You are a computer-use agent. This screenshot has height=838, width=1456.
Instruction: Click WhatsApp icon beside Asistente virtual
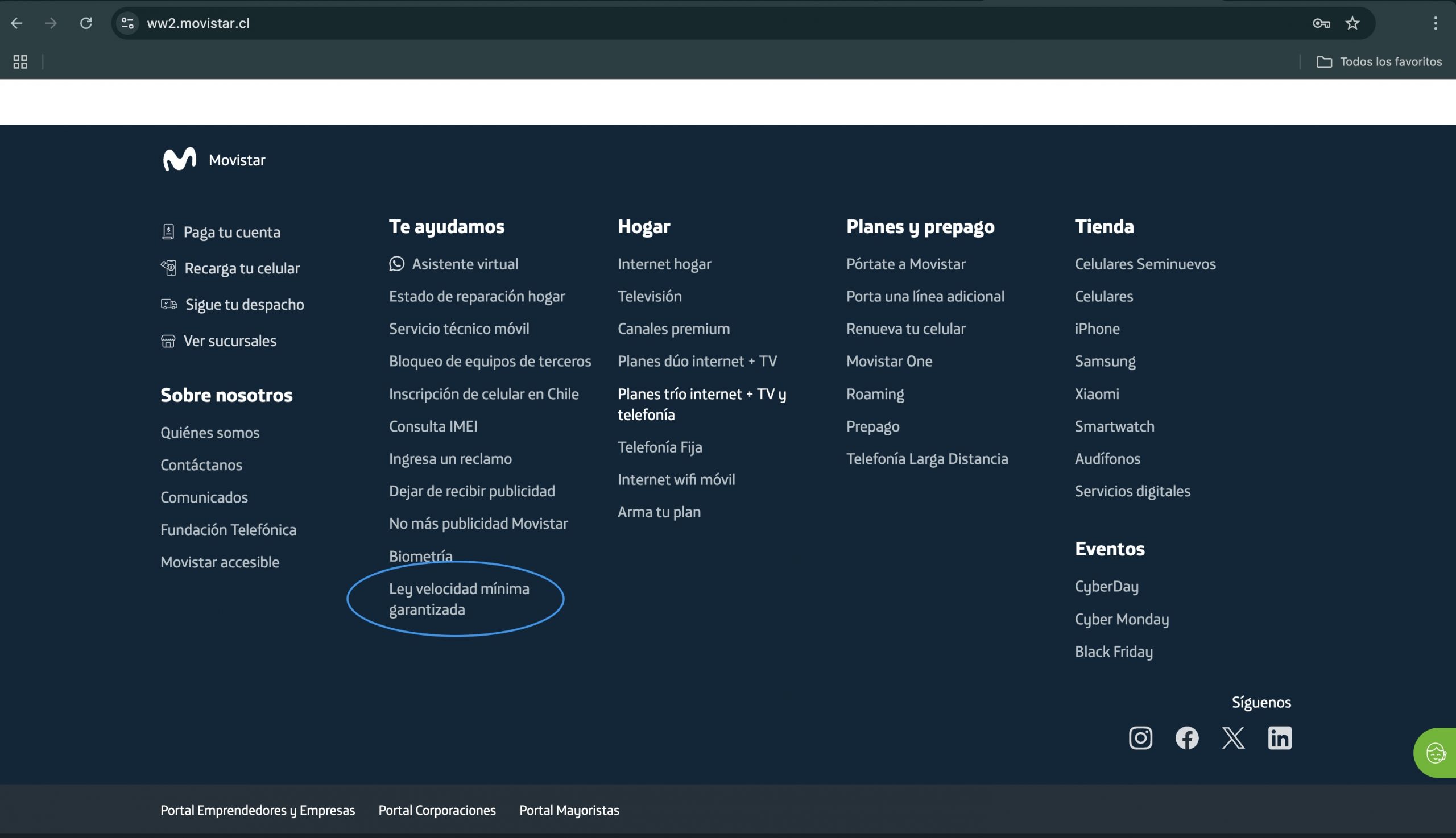click(x=396, y=264)
